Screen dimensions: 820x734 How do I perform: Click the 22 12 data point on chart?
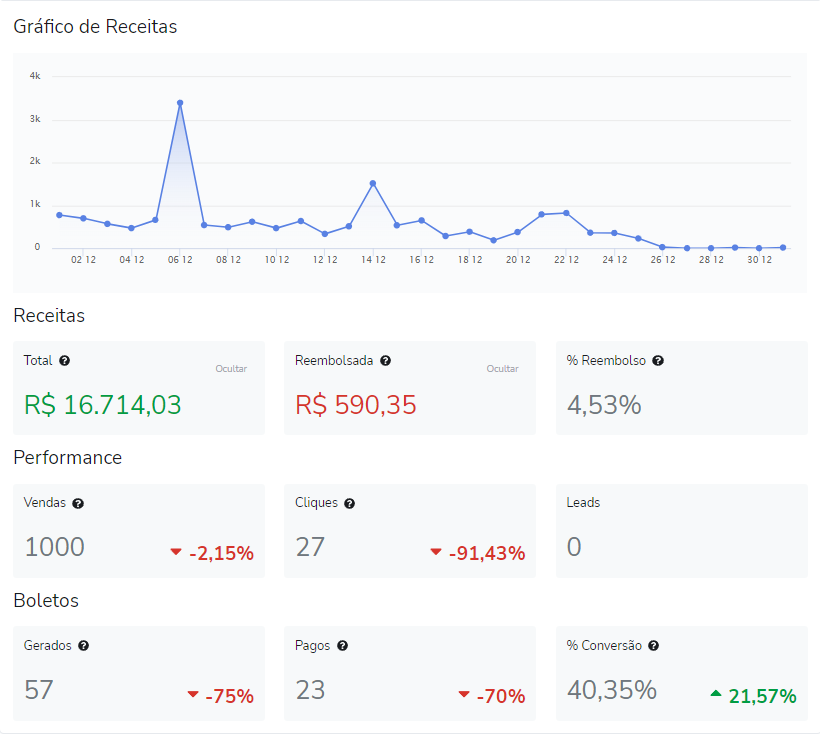(x=566, y=213)
